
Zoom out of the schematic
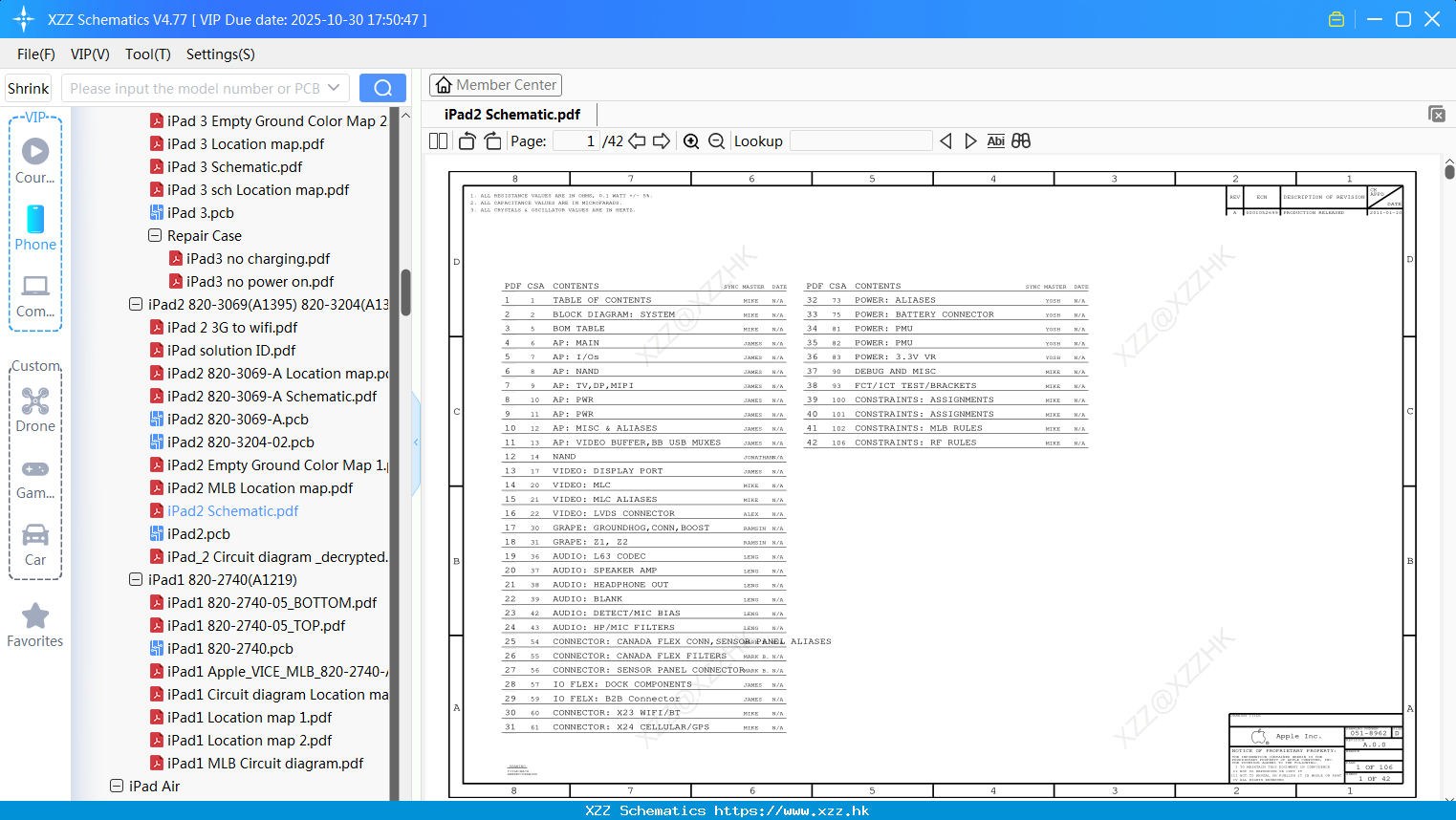click(x=717, y=141)
